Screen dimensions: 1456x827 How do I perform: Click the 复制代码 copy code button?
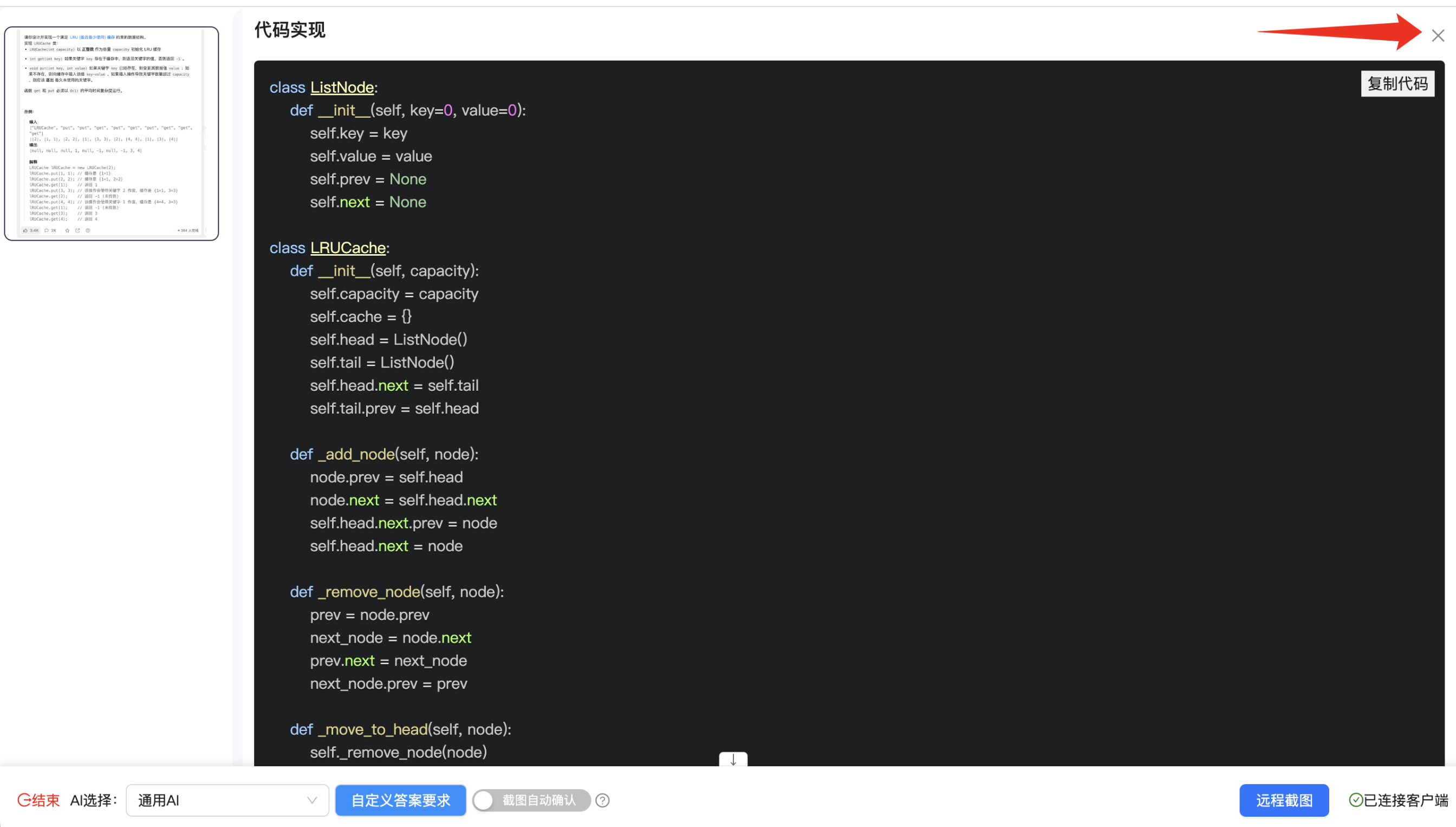[1397, 84]
